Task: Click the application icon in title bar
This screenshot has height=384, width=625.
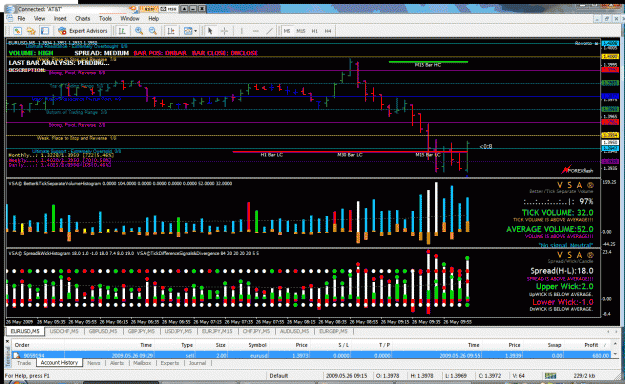Action: coord(11,9)
